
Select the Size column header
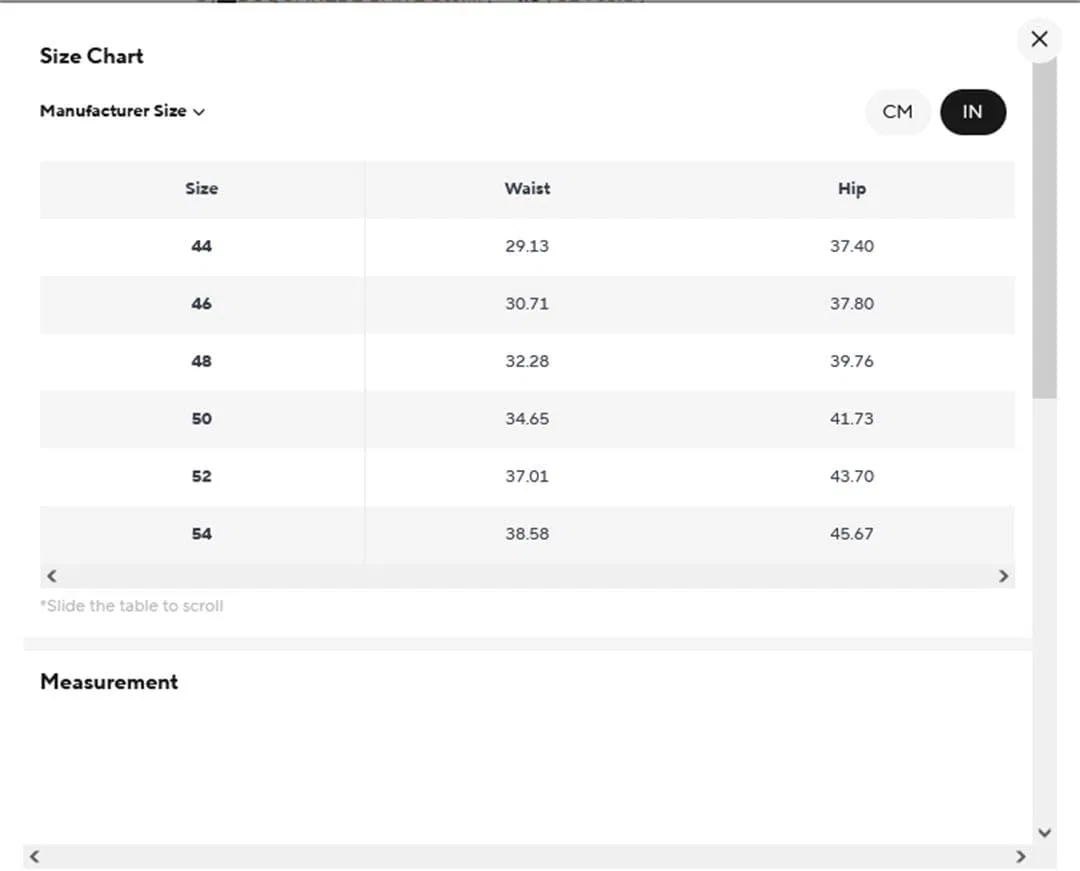(x=202, y=189)
